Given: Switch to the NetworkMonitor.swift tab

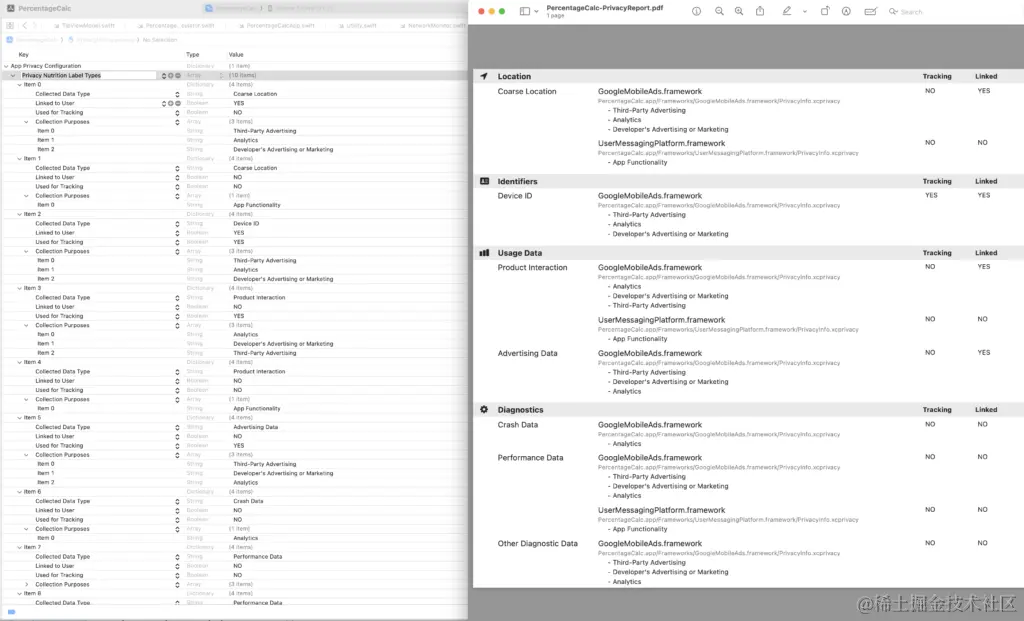Looking at the screenshot, I should 433,25.
